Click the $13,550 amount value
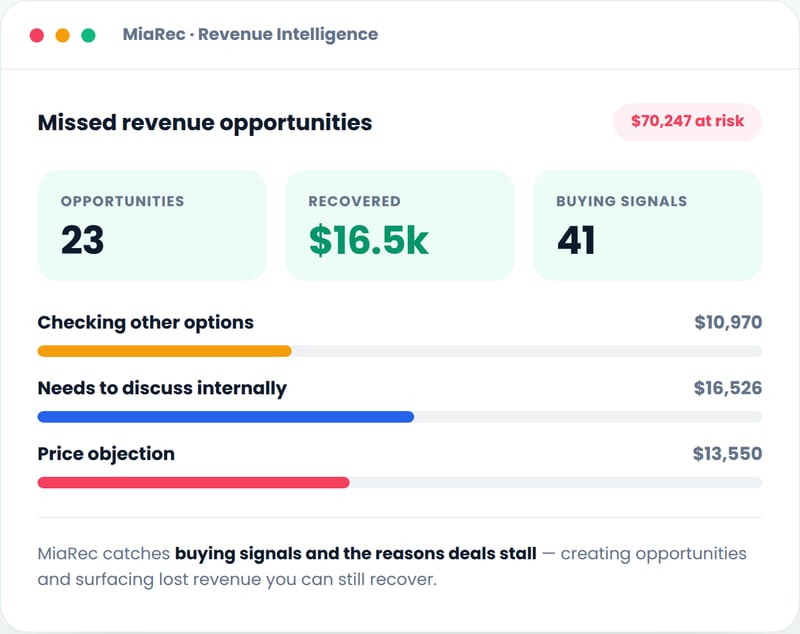The width and height of the screenshot is (800, 634). [x=727, y=454]
